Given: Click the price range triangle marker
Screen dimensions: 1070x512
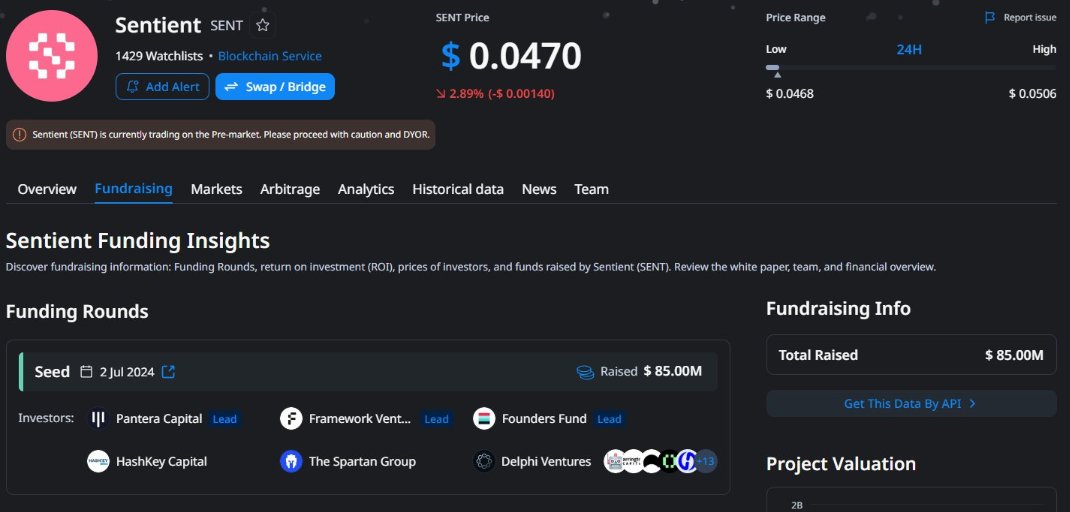Looking at the screenshot, I should pos(777,74).
